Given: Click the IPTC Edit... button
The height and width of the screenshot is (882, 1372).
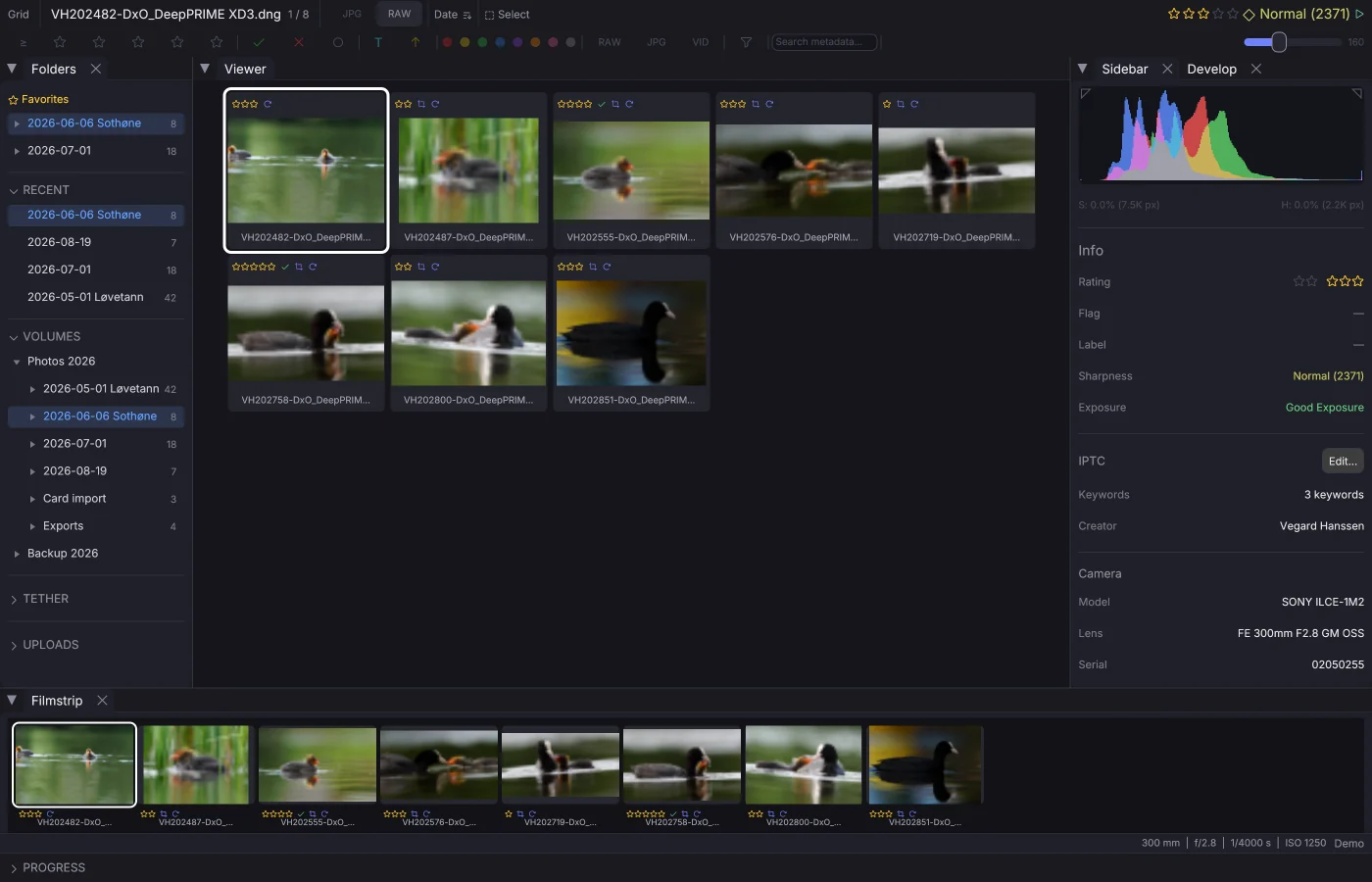Looking at the screenshot, I should tap(1343, 461).
